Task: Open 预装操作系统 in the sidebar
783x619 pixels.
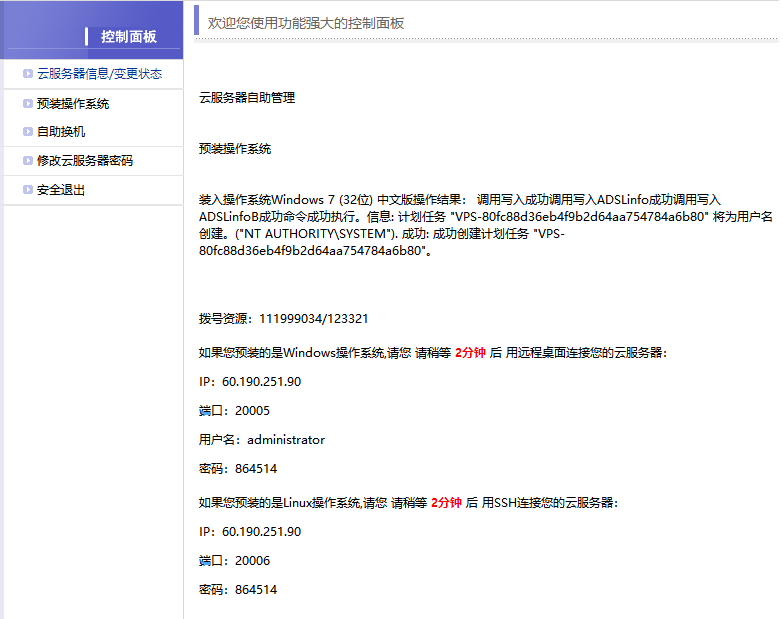Action: pos(73,103)
